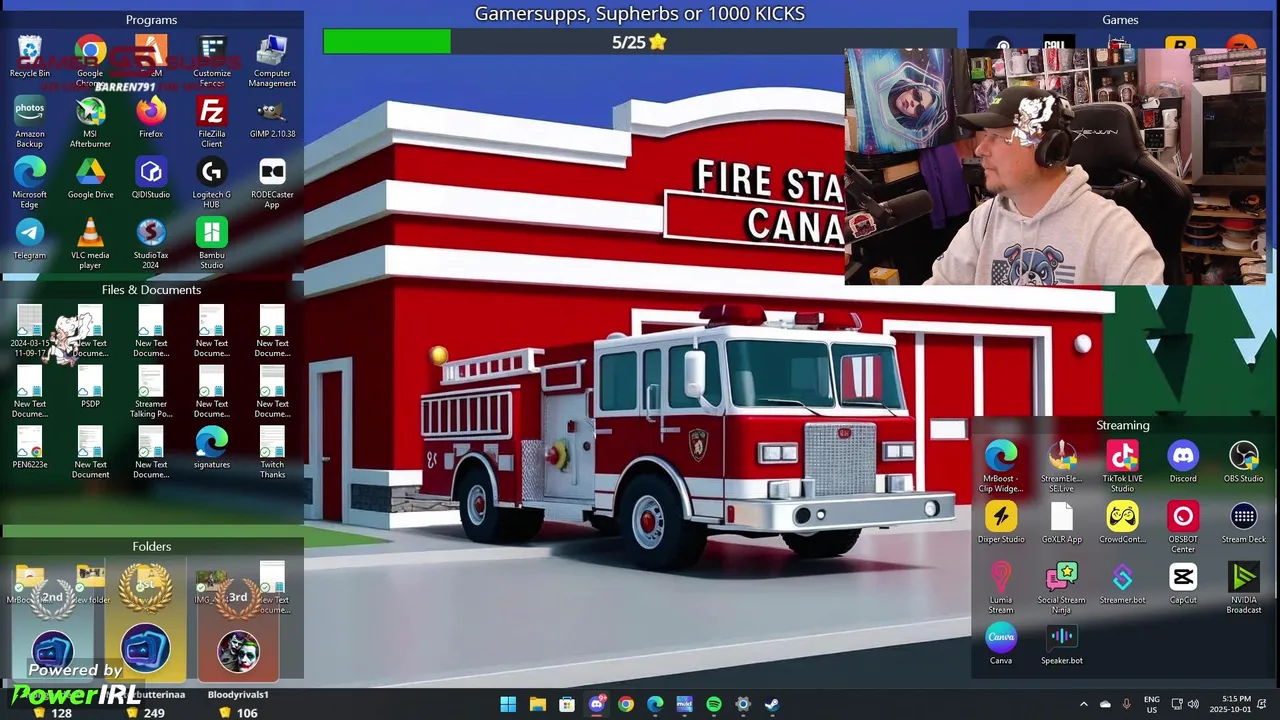The height and width of the screenshot is (720, 1280).
Task: Open OBS Studio shortcut
Action: click(1244, 462)
